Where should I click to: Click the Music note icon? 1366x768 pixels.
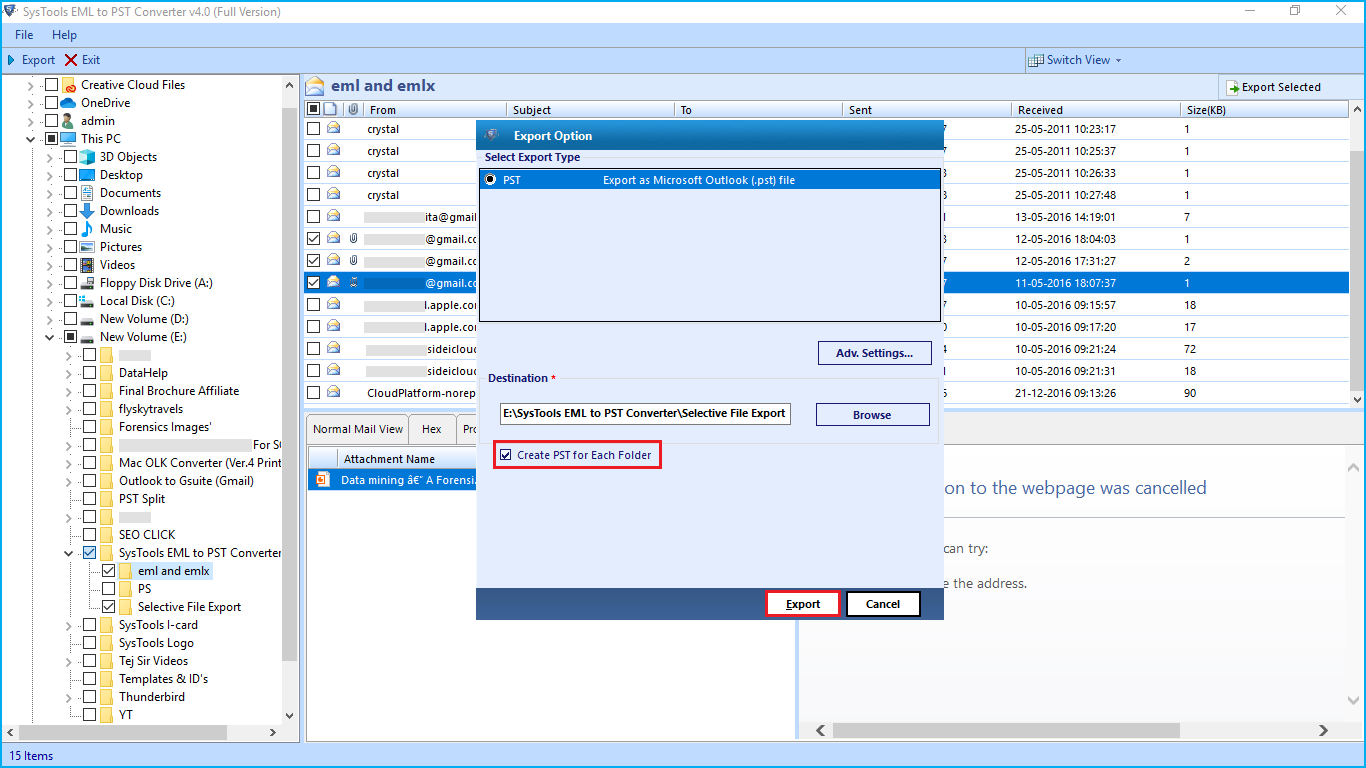pos(88,229)
